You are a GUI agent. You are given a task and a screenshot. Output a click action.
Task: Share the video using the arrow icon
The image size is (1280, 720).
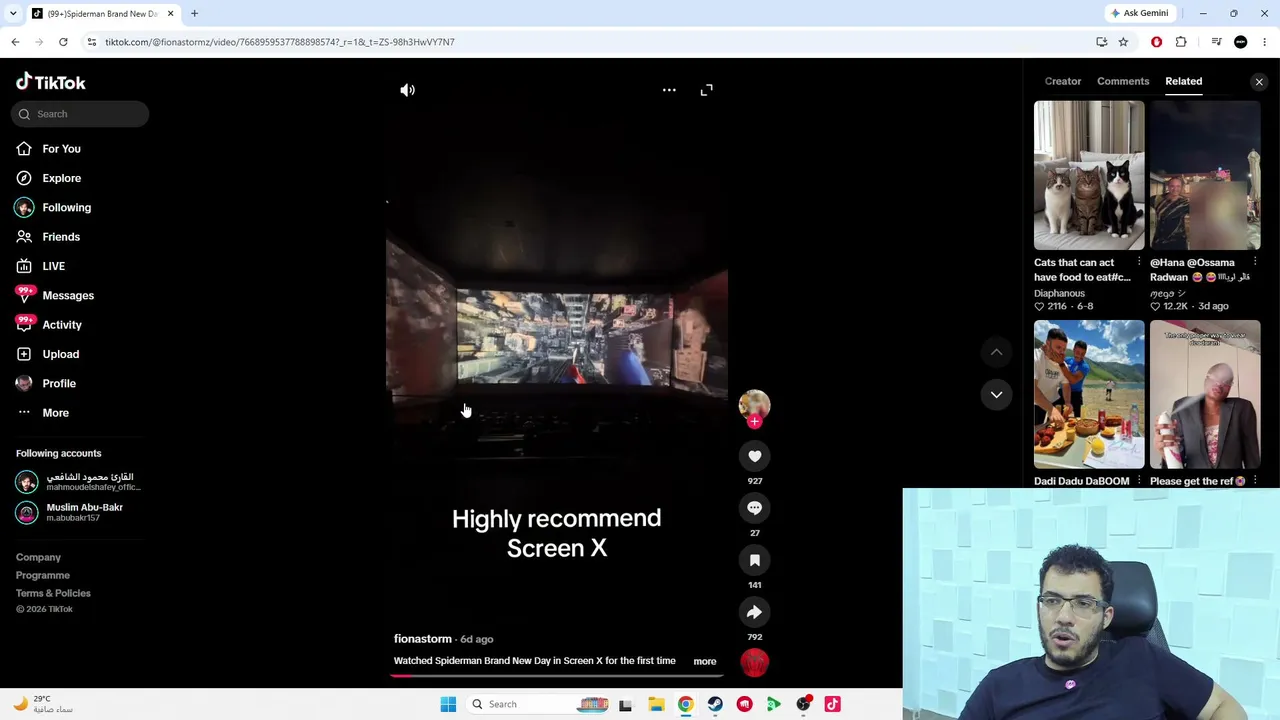(755, 612)
